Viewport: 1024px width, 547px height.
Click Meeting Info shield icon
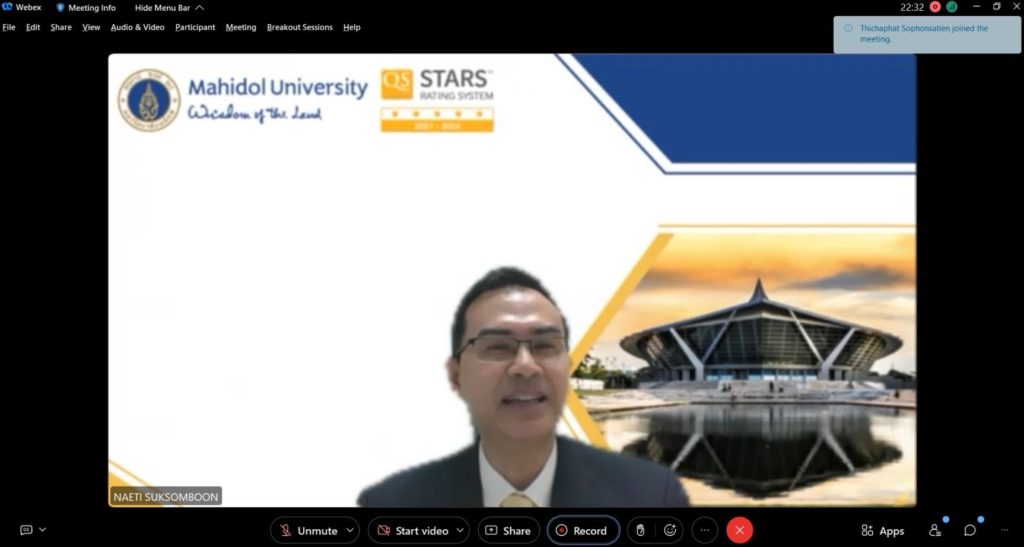[x=61, y=8]
